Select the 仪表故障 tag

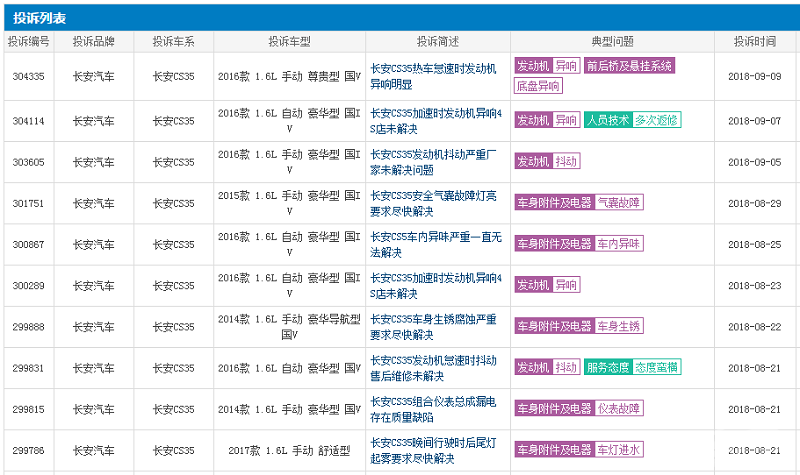tap(619, 409)
